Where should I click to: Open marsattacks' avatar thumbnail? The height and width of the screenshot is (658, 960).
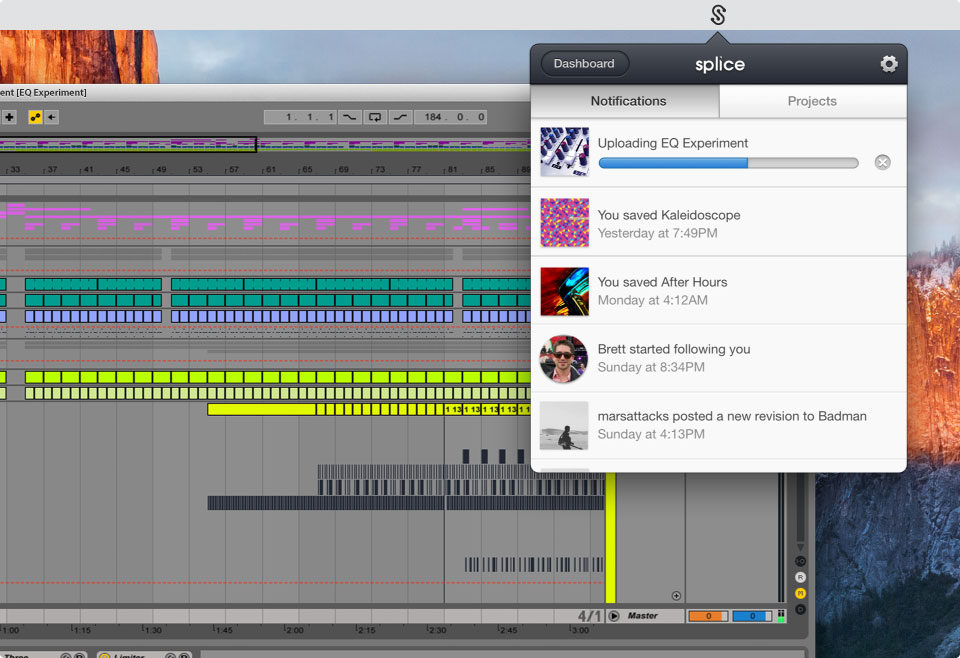coord(564,426)
